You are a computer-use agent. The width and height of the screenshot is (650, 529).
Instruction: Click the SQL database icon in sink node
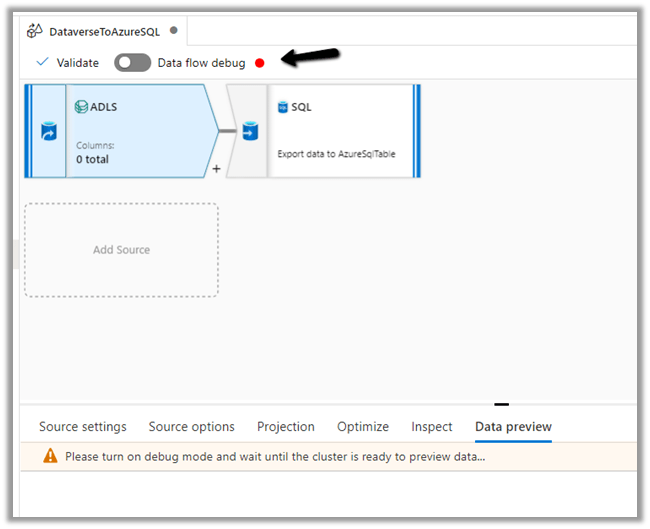(x=283, y=107)
